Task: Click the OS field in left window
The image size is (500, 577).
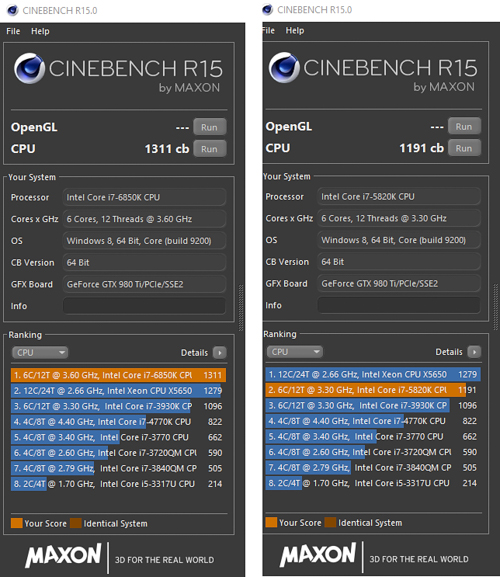Action: (x=144, y=241)
